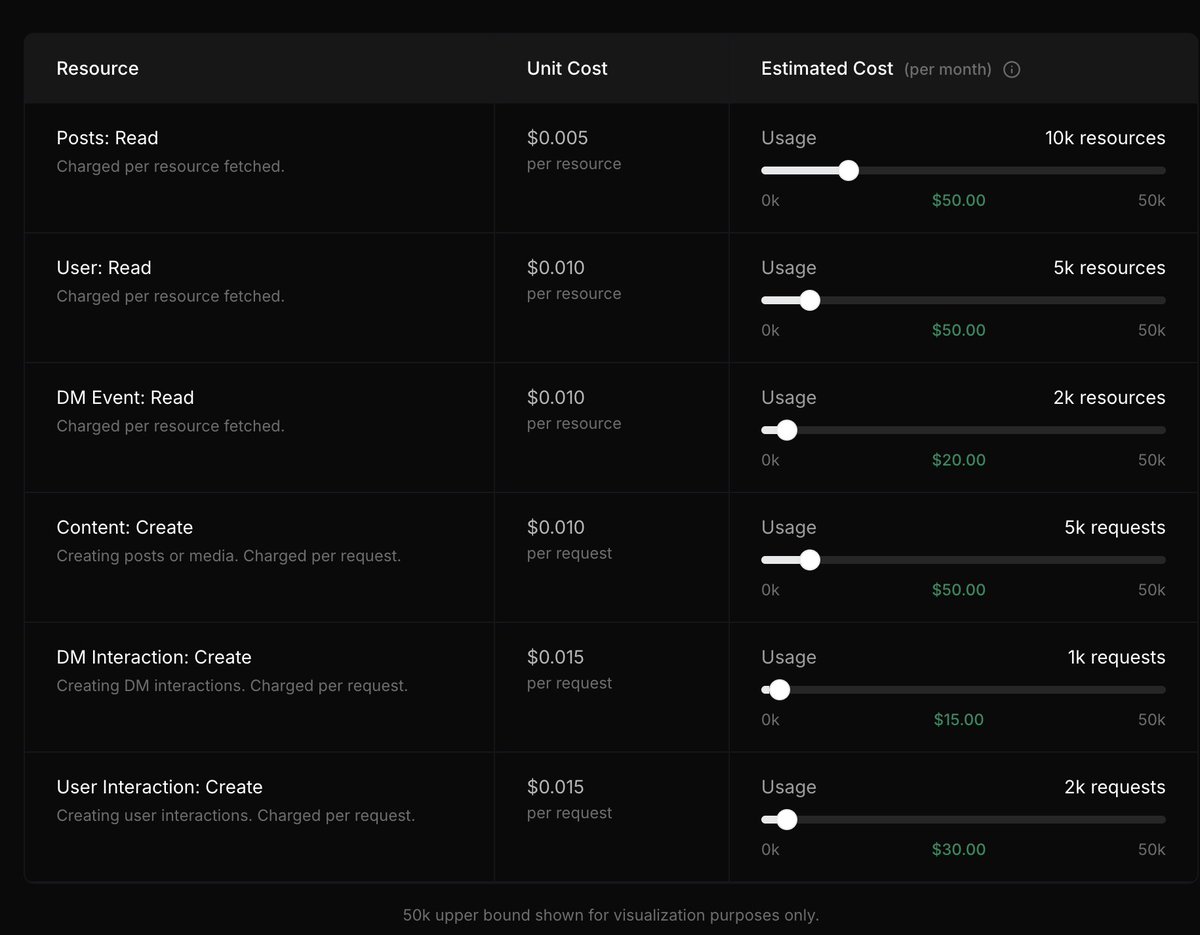
Task: Click the '1k requests' usage value
Action: 1116,658
